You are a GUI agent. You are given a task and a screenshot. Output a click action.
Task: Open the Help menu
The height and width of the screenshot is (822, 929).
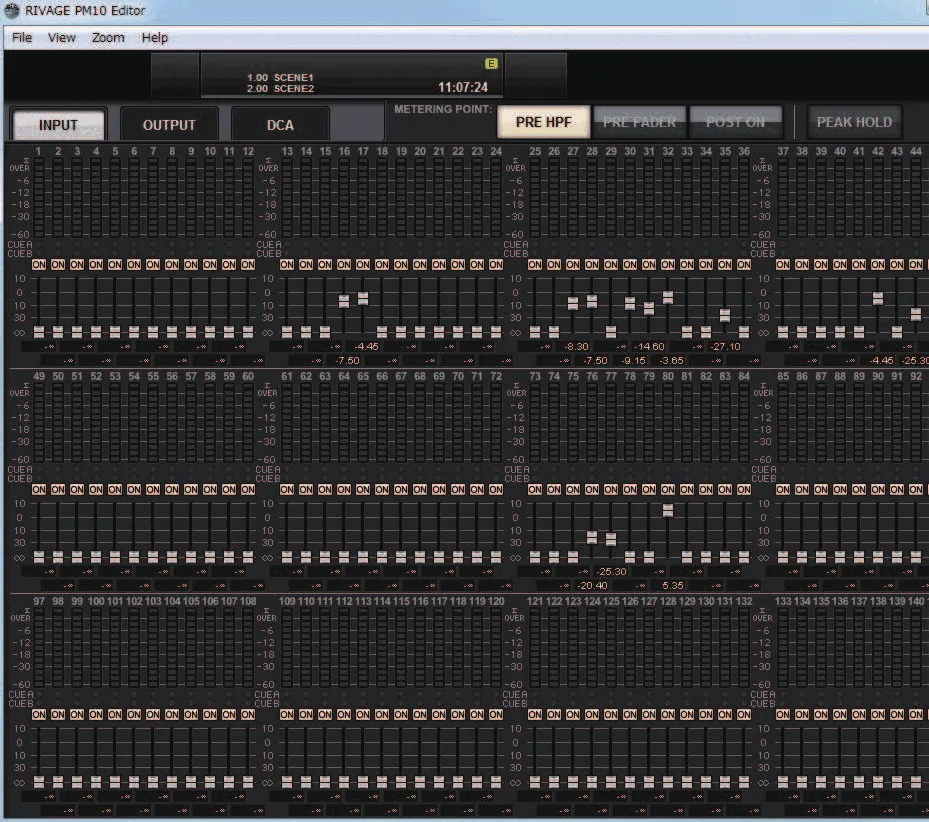point(155,37)
